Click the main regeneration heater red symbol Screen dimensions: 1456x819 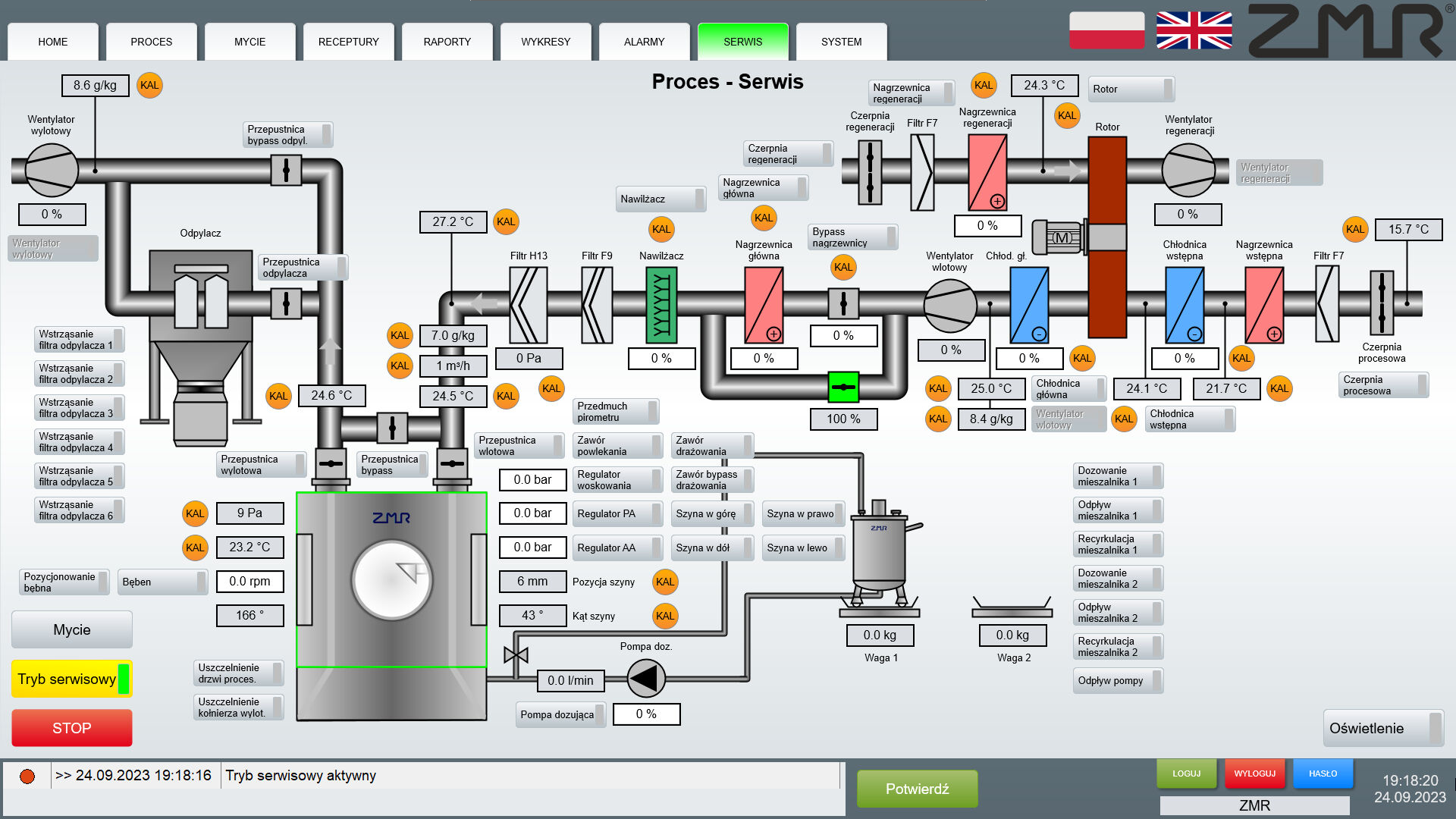click(x=987, y=173)
